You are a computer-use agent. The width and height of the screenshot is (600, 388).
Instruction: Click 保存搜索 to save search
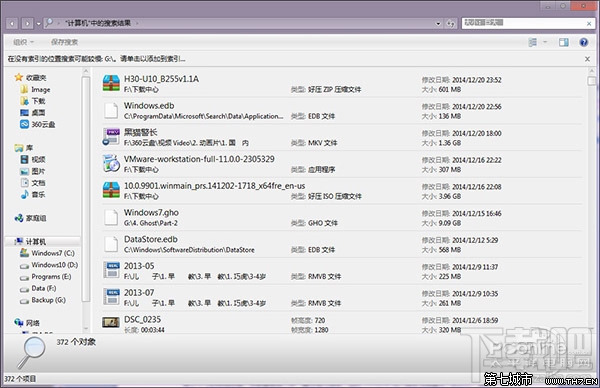(64, 42)
